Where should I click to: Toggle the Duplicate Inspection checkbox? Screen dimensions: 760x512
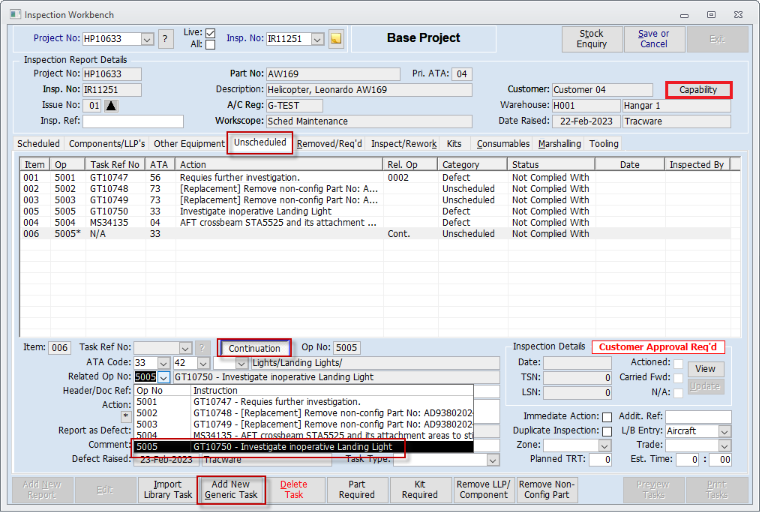[607, 431]
